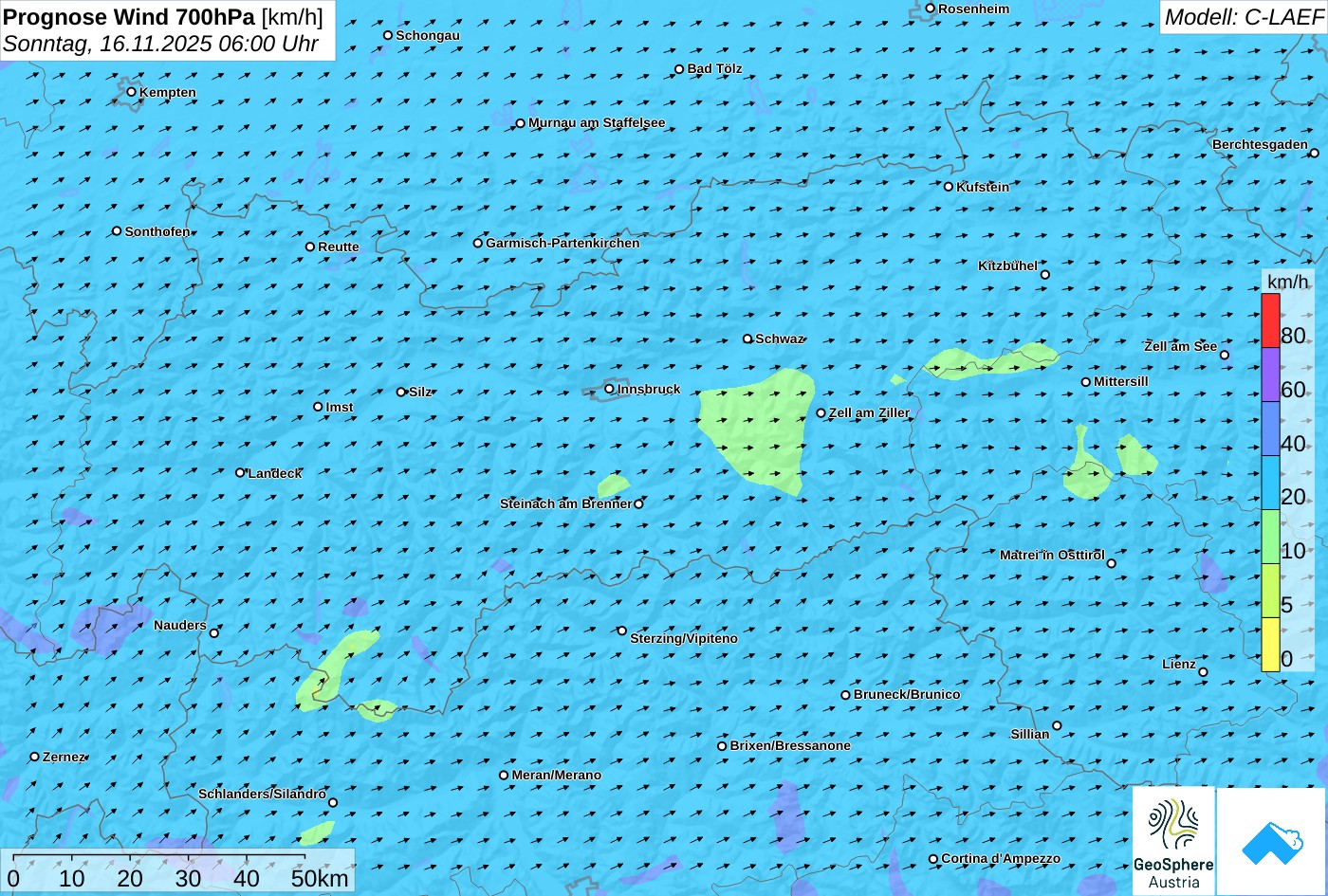This screenshot has width=1328, height=896.
Task: Click the 'Imst' label
Action: (340, 407)
